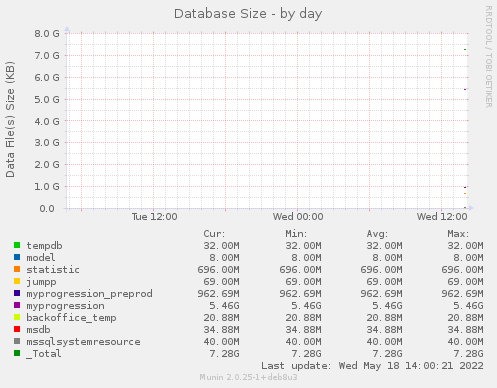Viewport: 497px width, 388px height.
Task: Click the 'Last update' timestamp line
Action: point(372,366)
